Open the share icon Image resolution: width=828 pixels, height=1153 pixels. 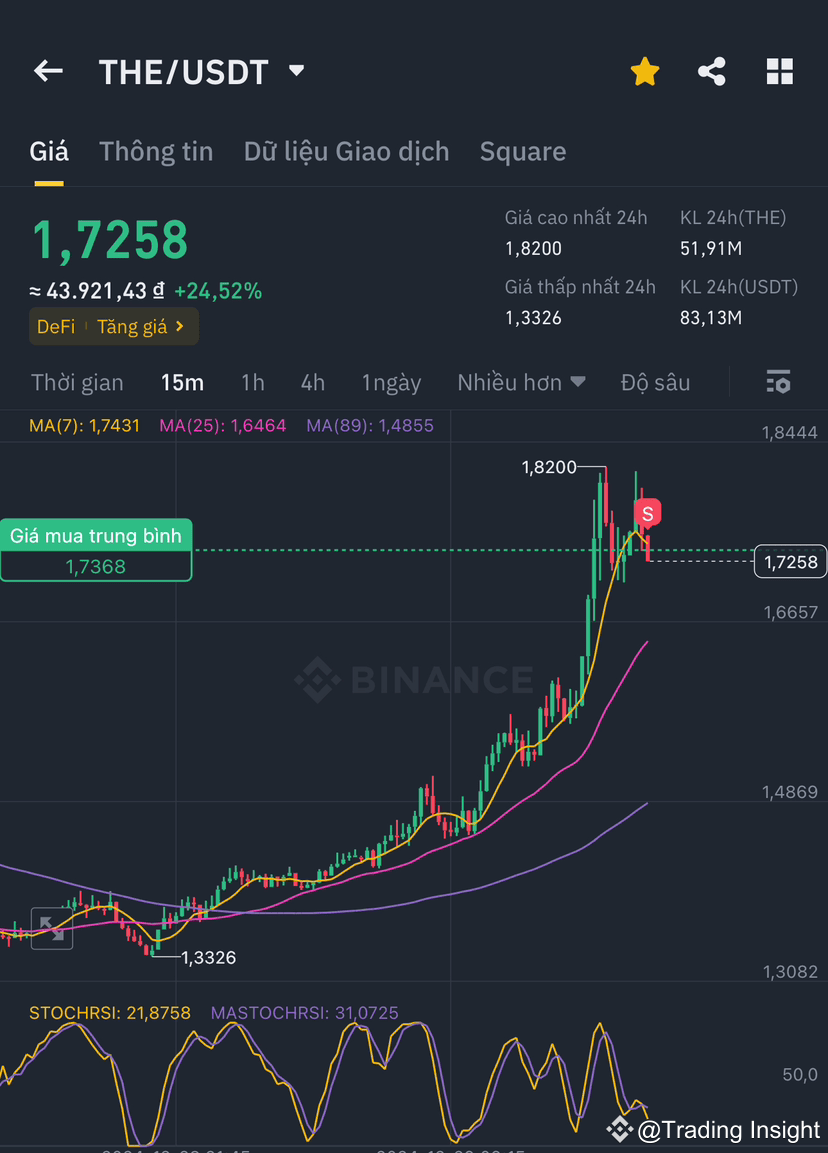[x=712, y=71]
